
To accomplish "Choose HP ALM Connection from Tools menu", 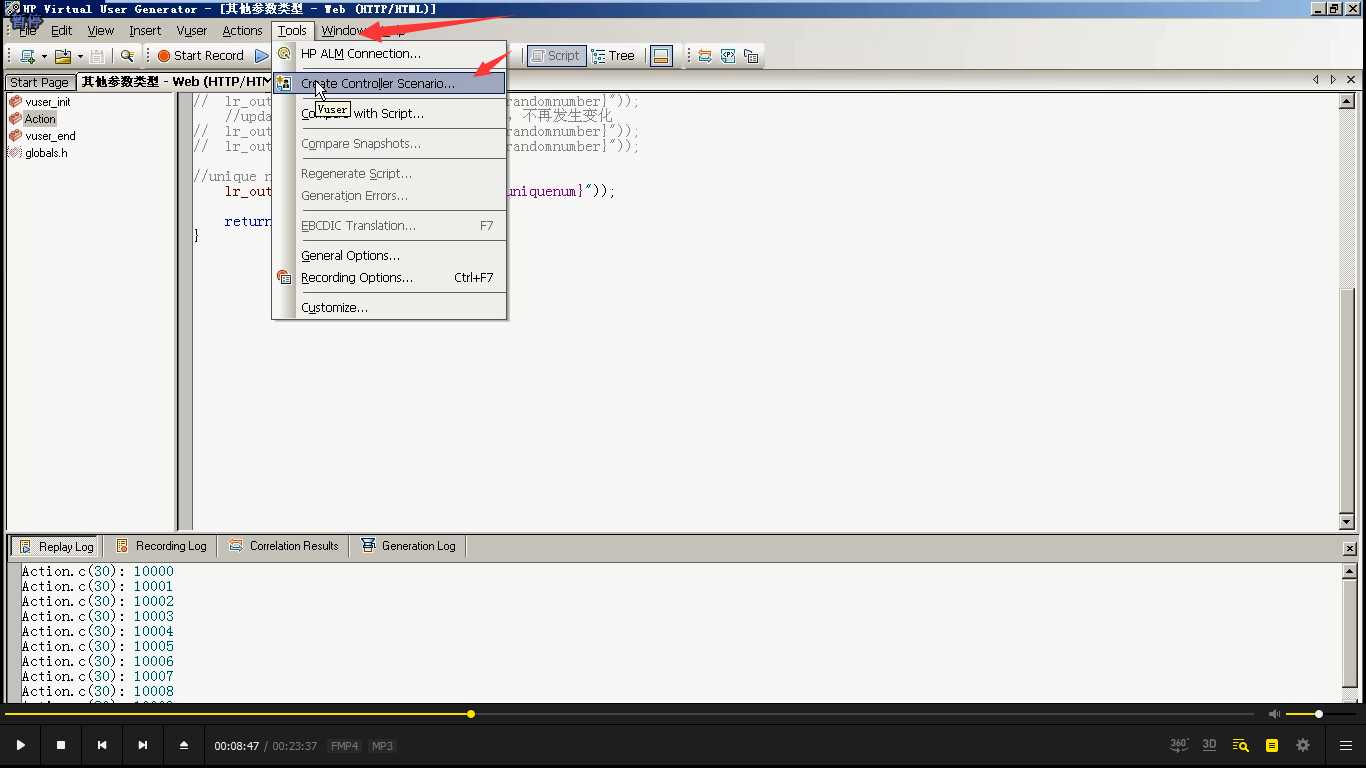I will click(x=390, y=54).
